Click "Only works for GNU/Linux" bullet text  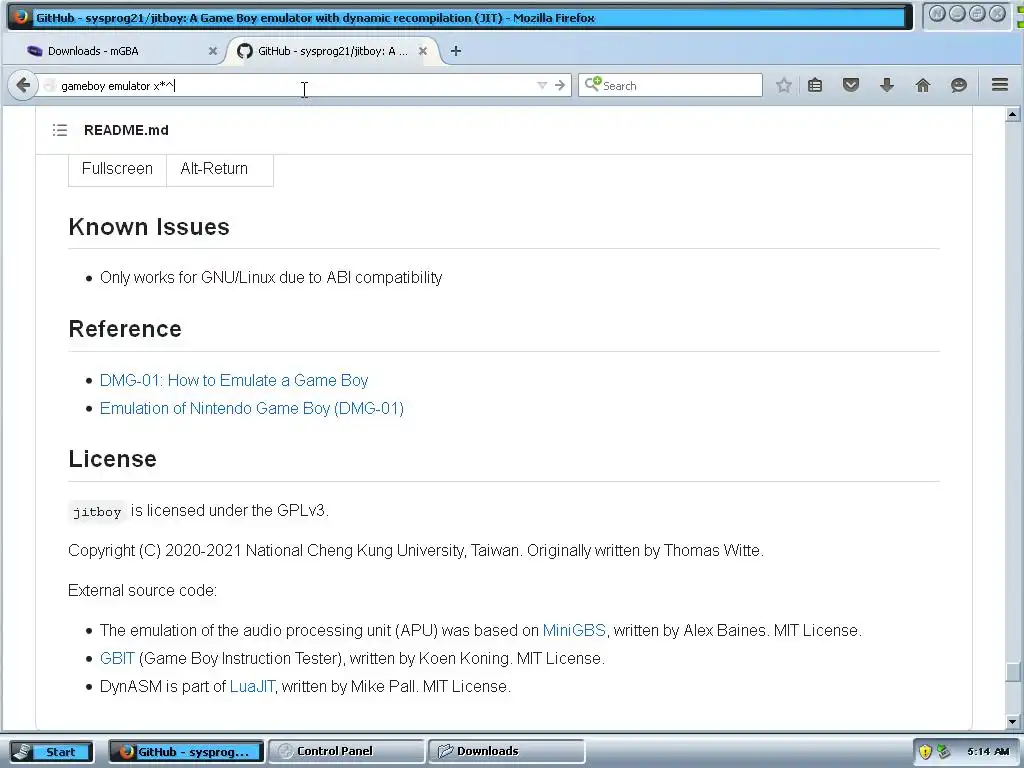coord(271,278)
